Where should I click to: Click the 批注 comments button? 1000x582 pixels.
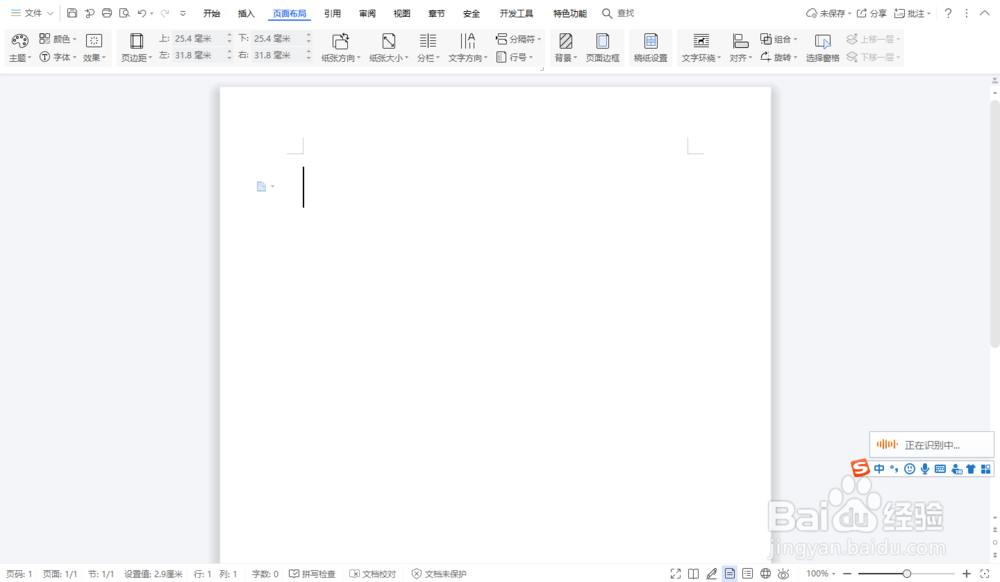912,13
